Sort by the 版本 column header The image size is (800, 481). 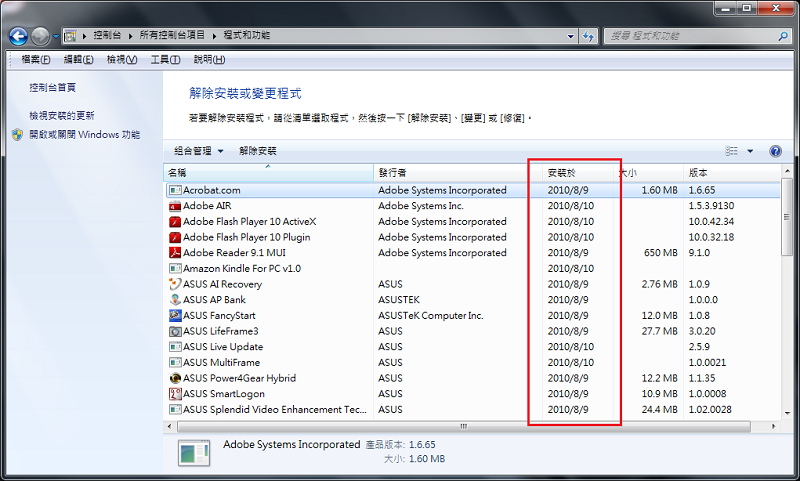(x=731, y=173)
